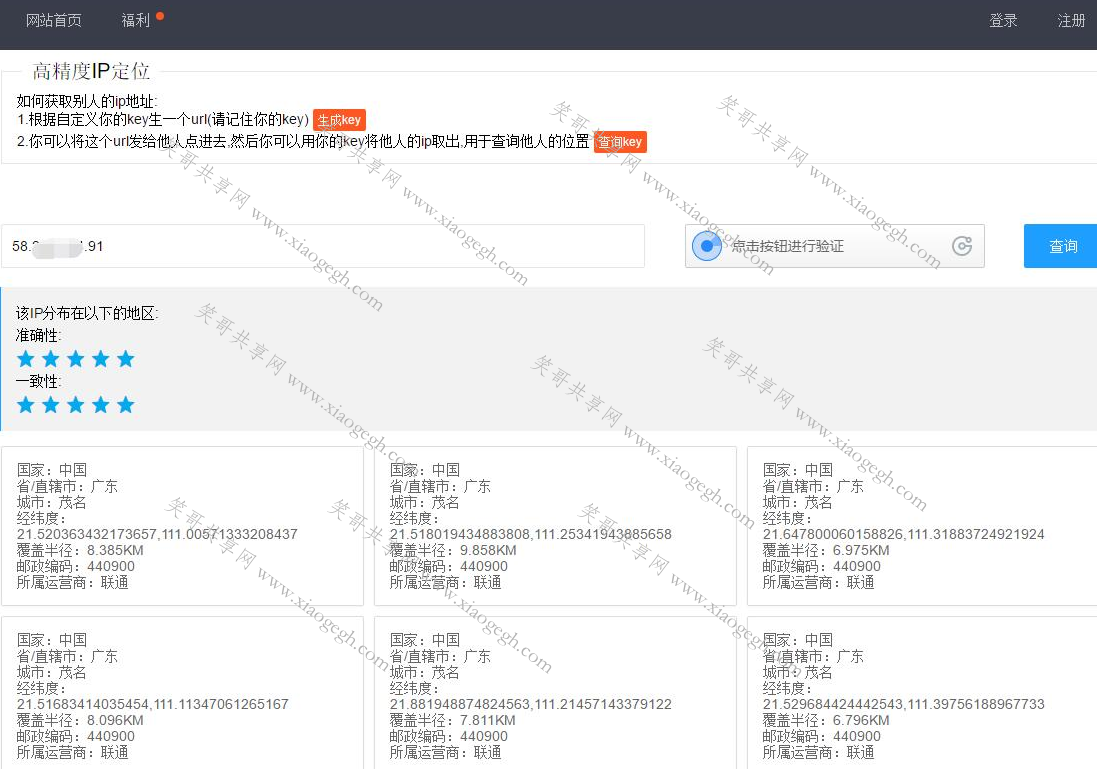This screenshot has height=769, width=1097.
Task: Select the 覆盖半径：9.858KM text
Action: coord(453,550)
